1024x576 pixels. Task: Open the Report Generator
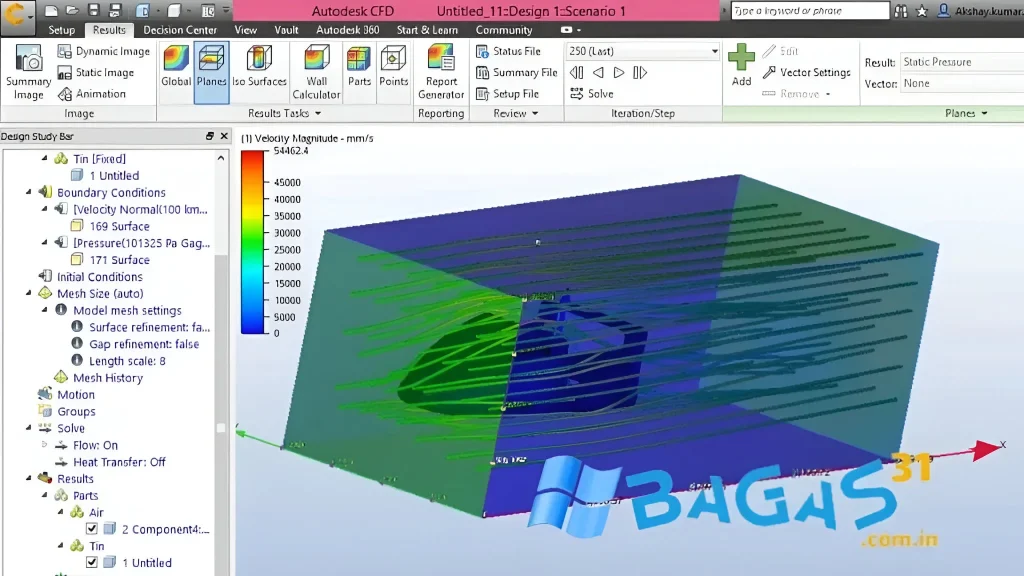point(441,72)
